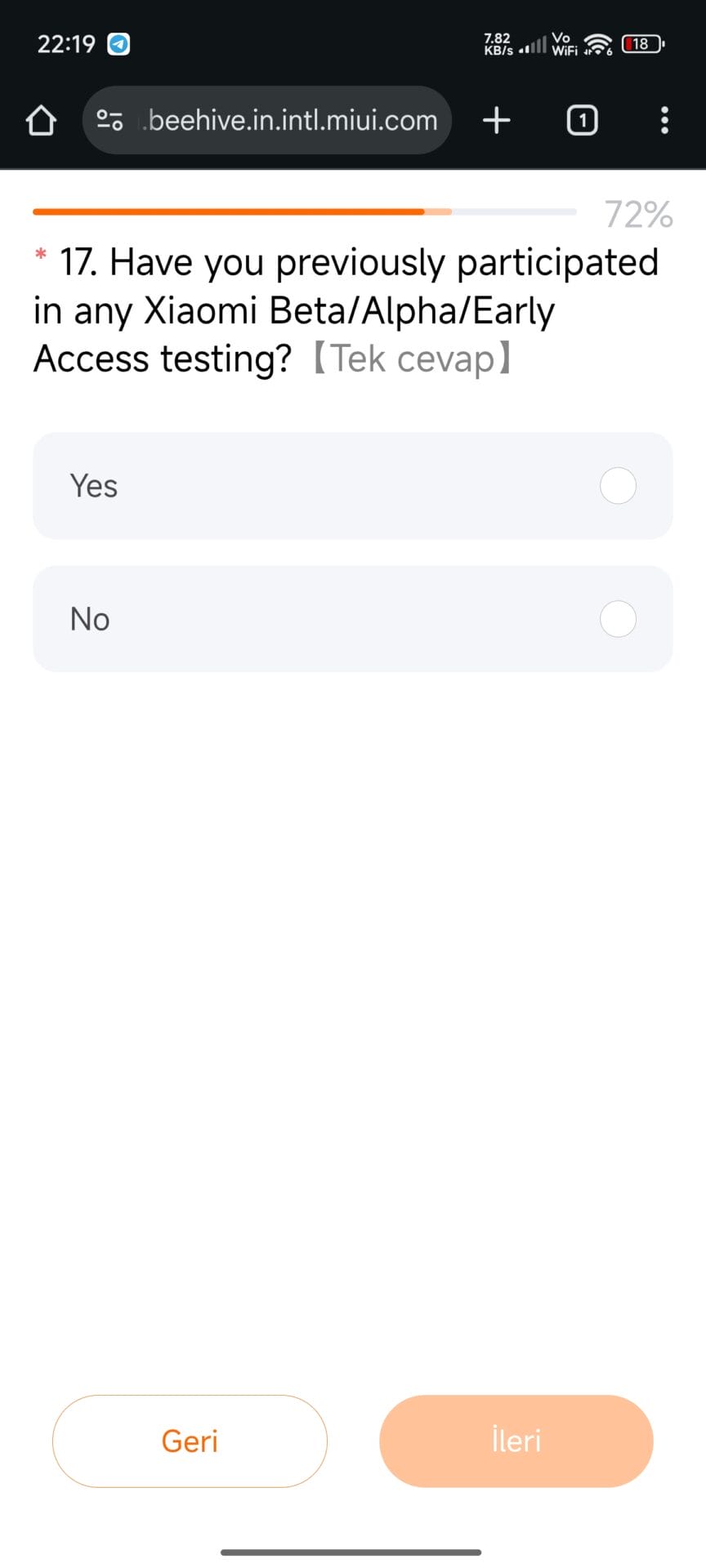Tap the Telegram notification icon
This screenshot has height=1568, width=706.
coord(119,44)
